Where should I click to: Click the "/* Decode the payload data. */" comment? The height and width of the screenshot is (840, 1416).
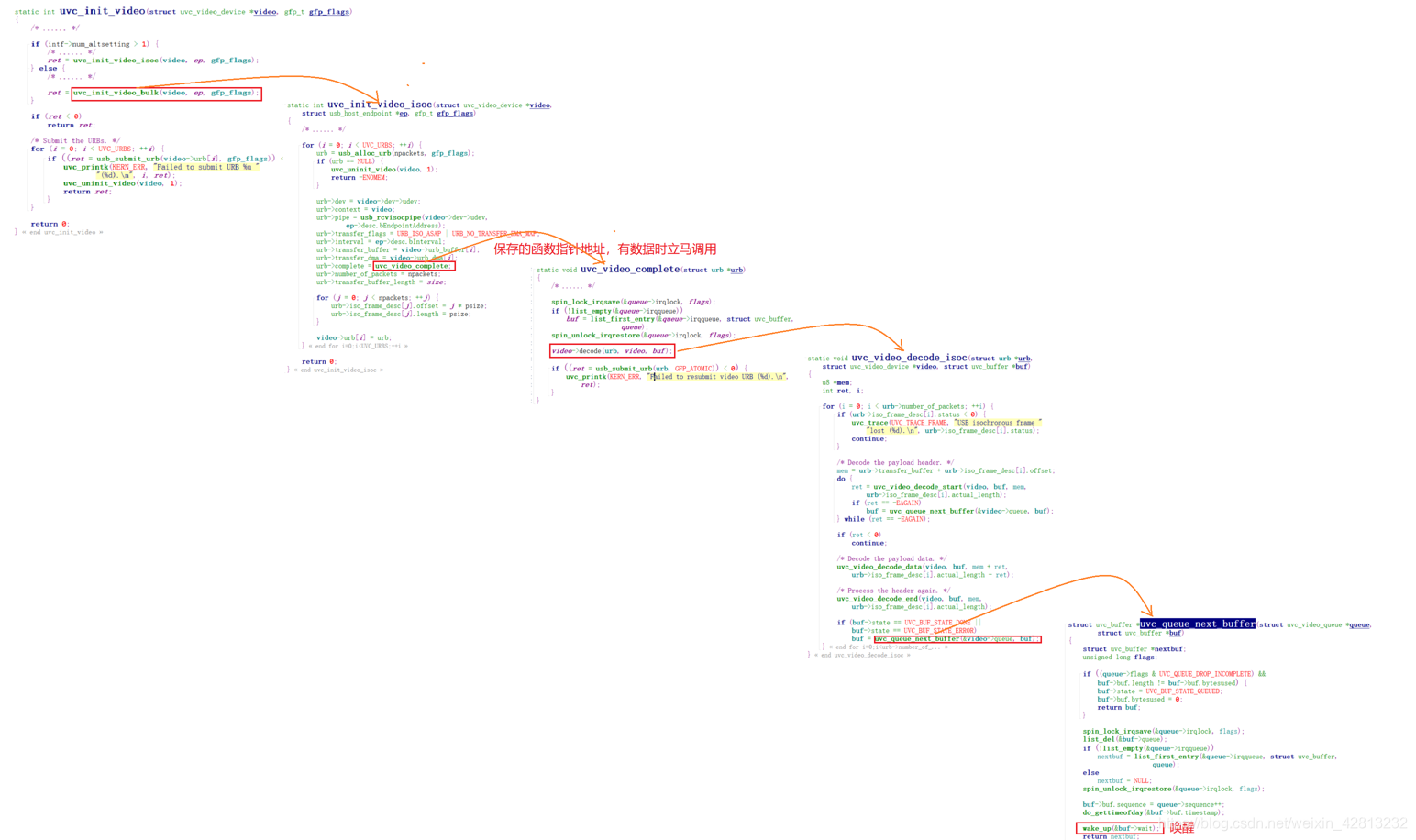tap(891, 558)
